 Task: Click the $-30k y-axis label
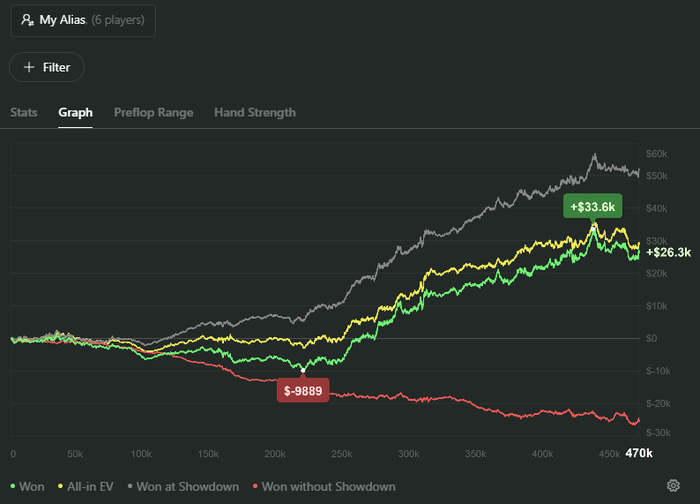[658, 432]
